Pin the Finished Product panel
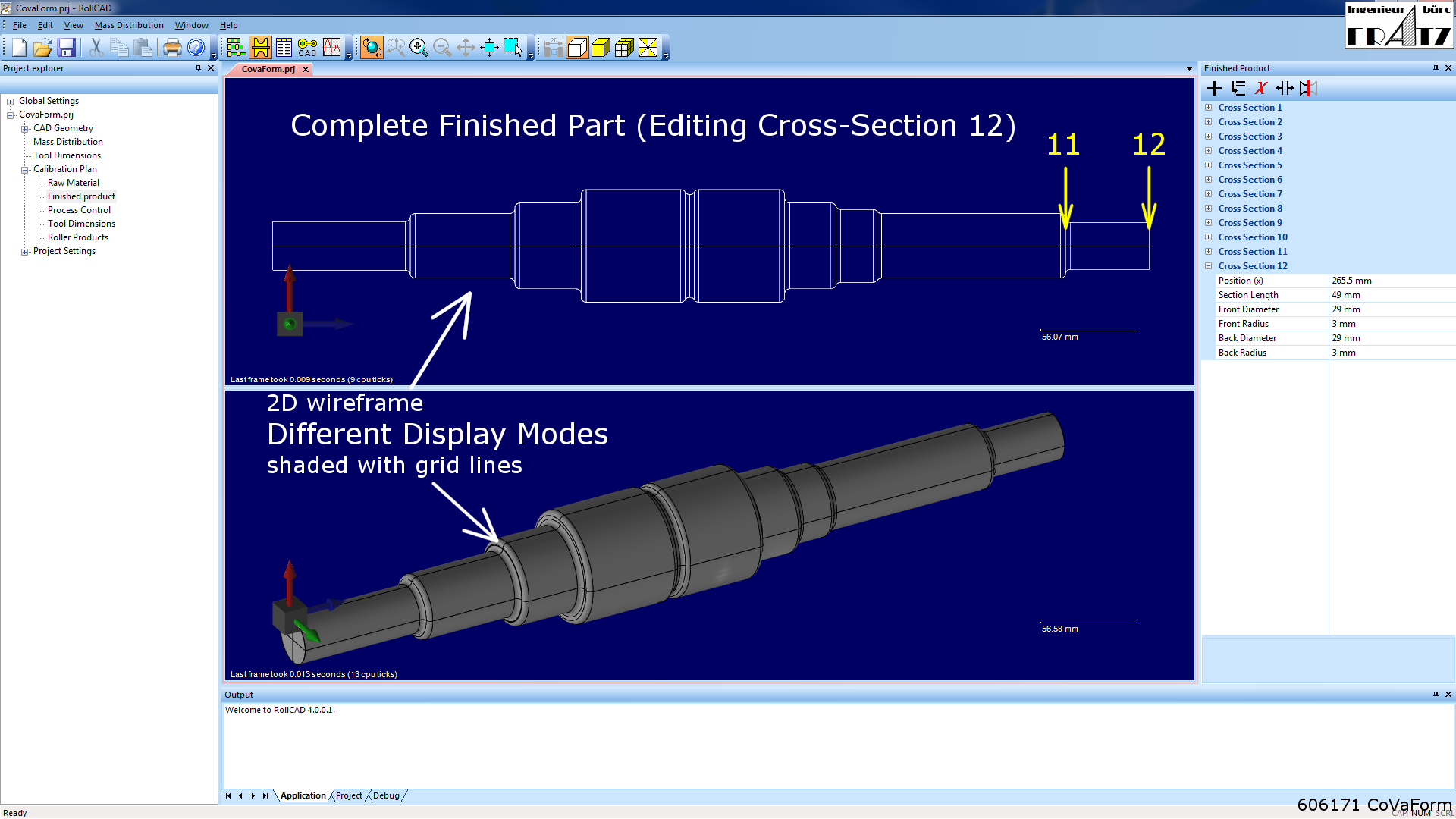 pos(1436,68)
